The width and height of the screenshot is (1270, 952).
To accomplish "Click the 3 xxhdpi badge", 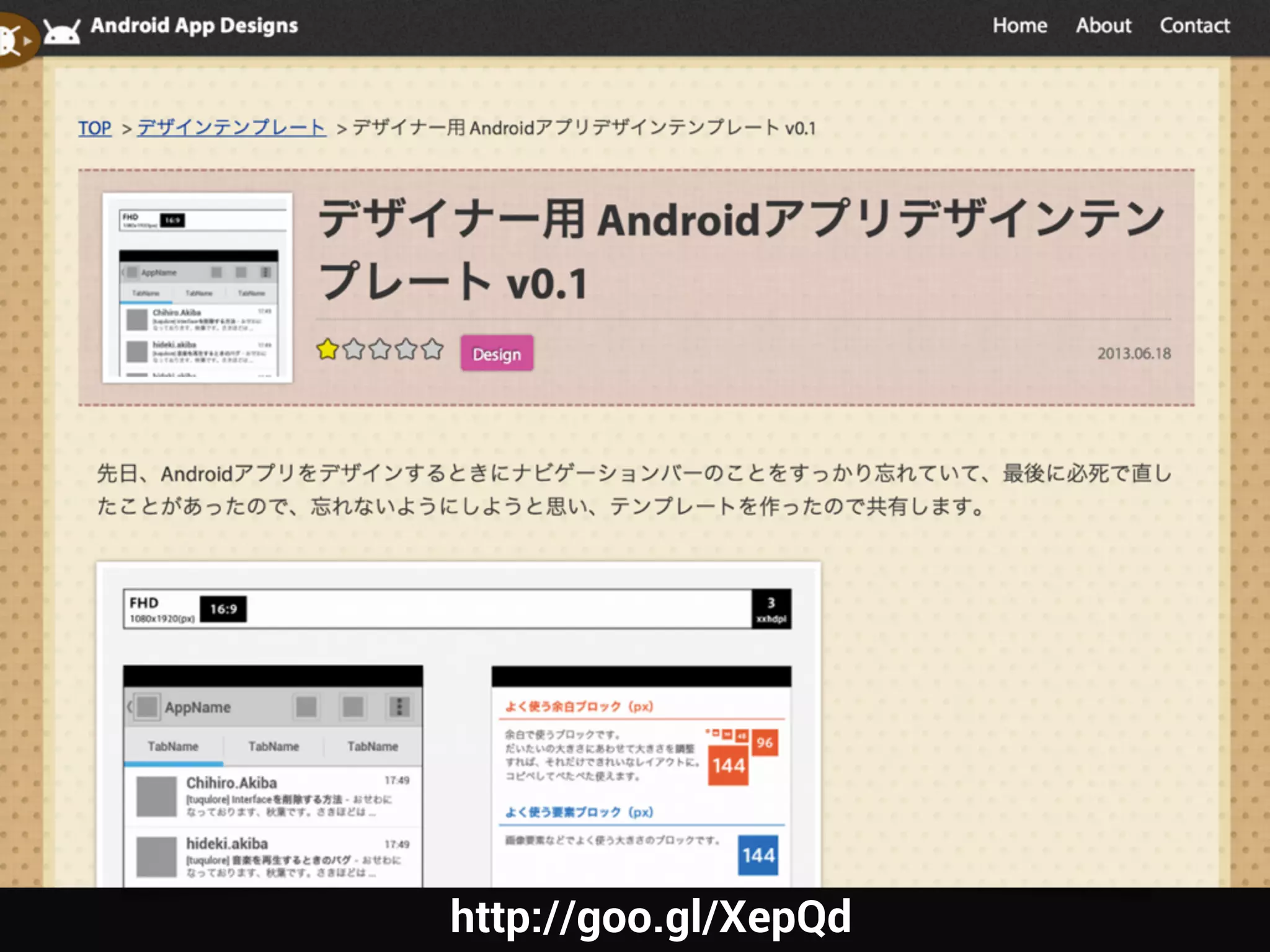I will (771, 609).
